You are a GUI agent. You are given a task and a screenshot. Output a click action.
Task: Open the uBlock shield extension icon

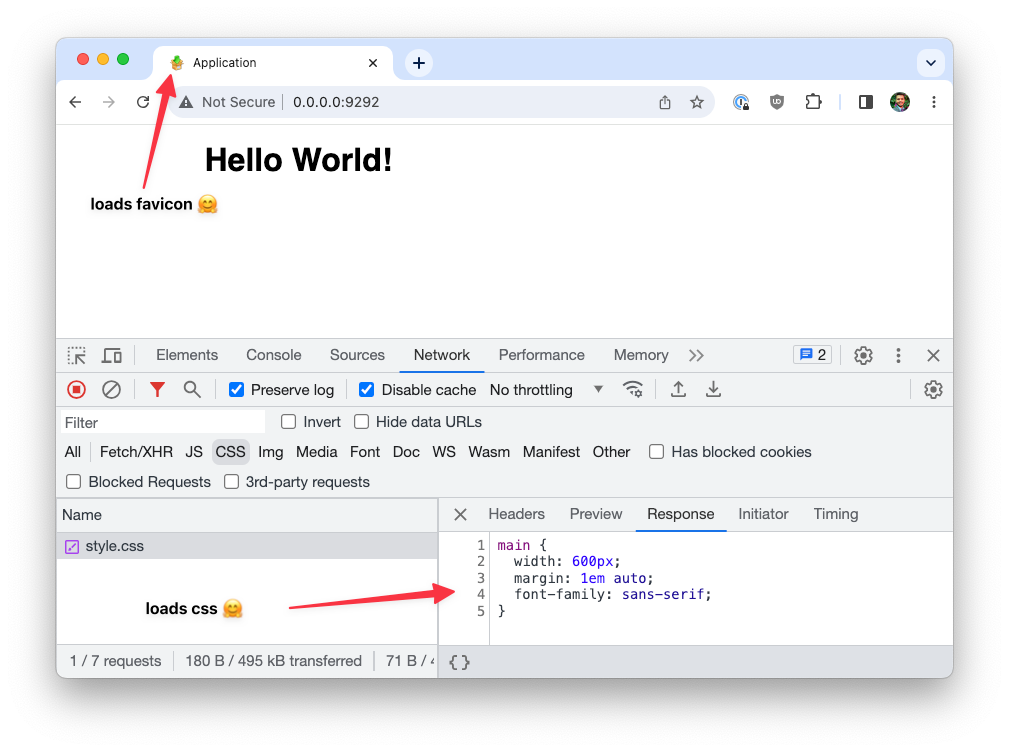pyautogui.click(x=777, y=102)
